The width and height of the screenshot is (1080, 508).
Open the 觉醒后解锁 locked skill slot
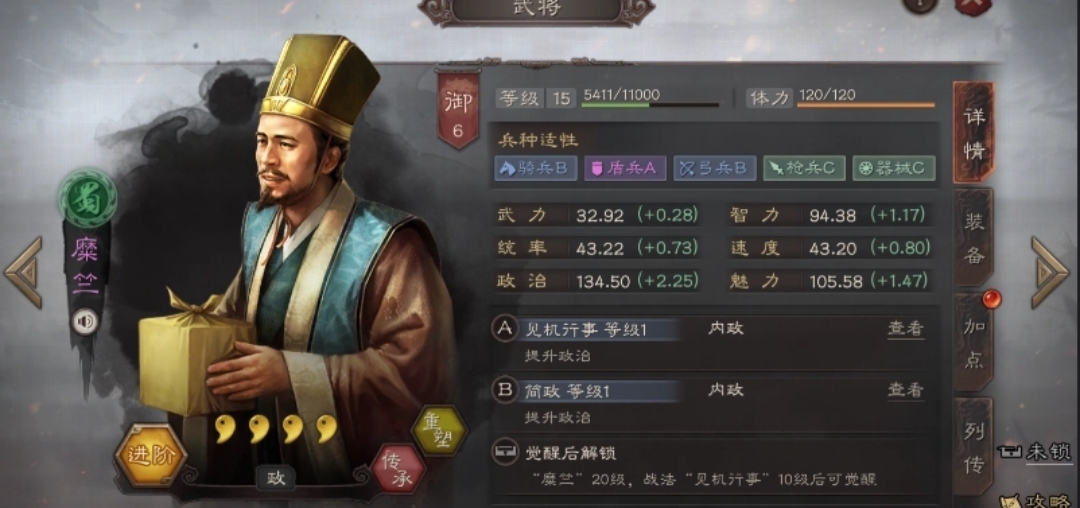(714, 465)
